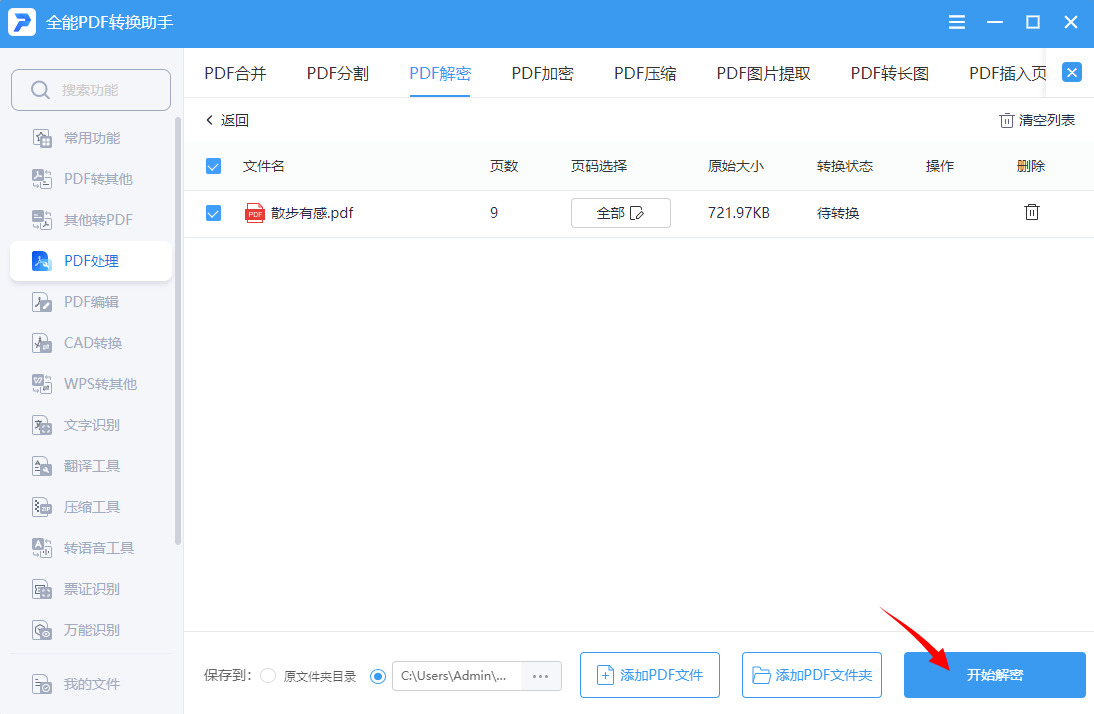Open 翻译工具 sidebar category
Screen dimensions: 1094x714
[x=91, y=466]
